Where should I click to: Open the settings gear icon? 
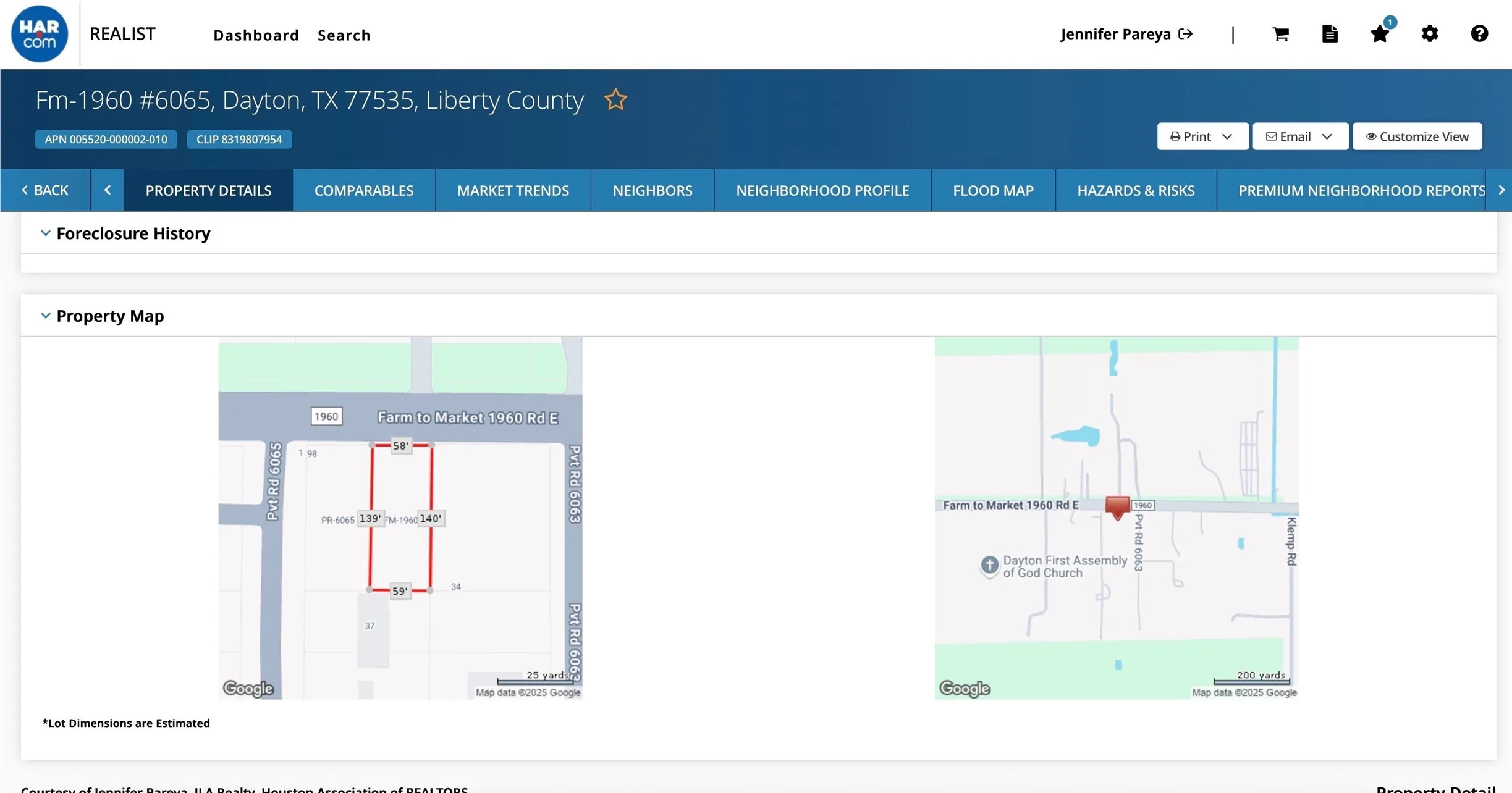coord(1430,34)
